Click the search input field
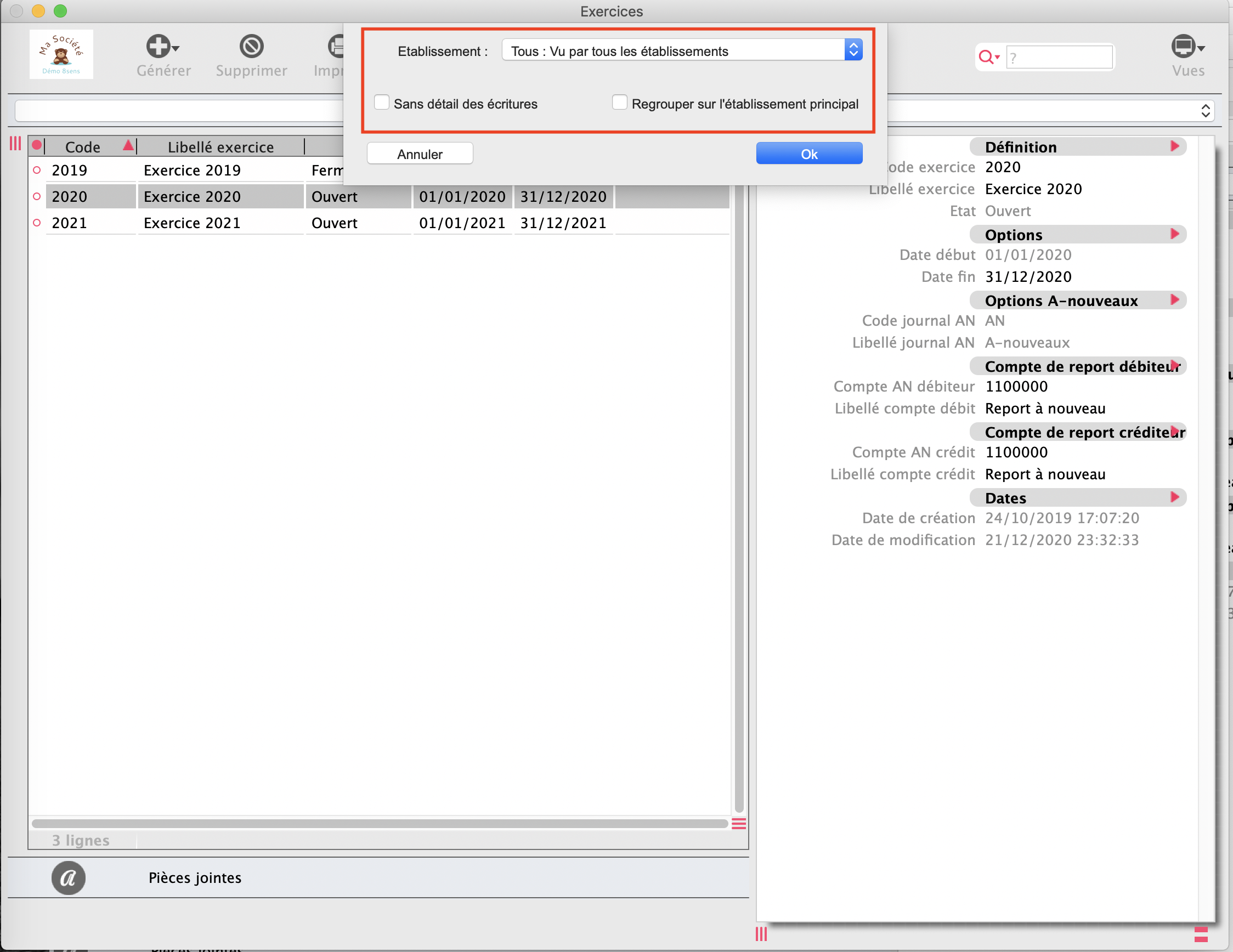 [1059, 57]
